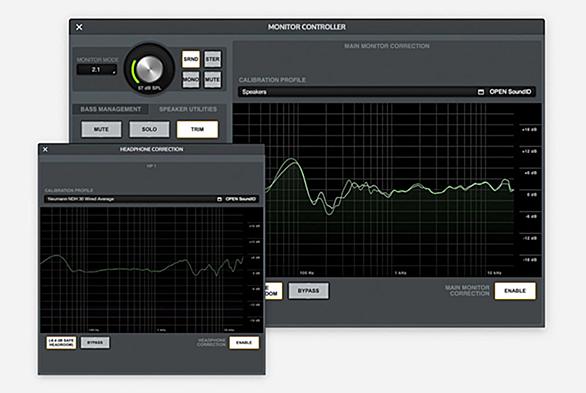The image size is (586, 393).
Task: Enable main monitor correction
Action: click(x=515, y=291)
